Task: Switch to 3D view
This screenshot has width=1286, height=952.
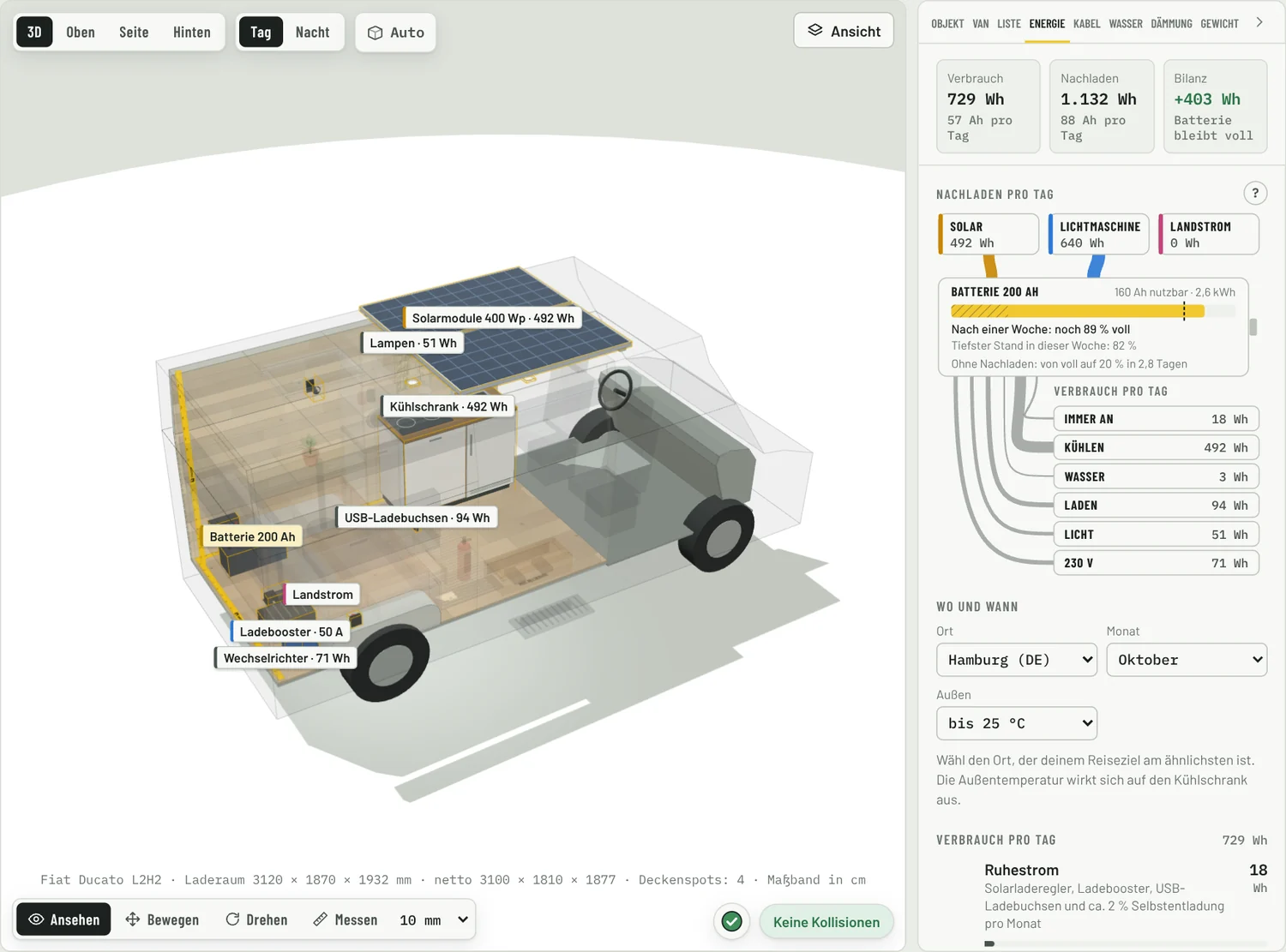Action: coord(34,33)
